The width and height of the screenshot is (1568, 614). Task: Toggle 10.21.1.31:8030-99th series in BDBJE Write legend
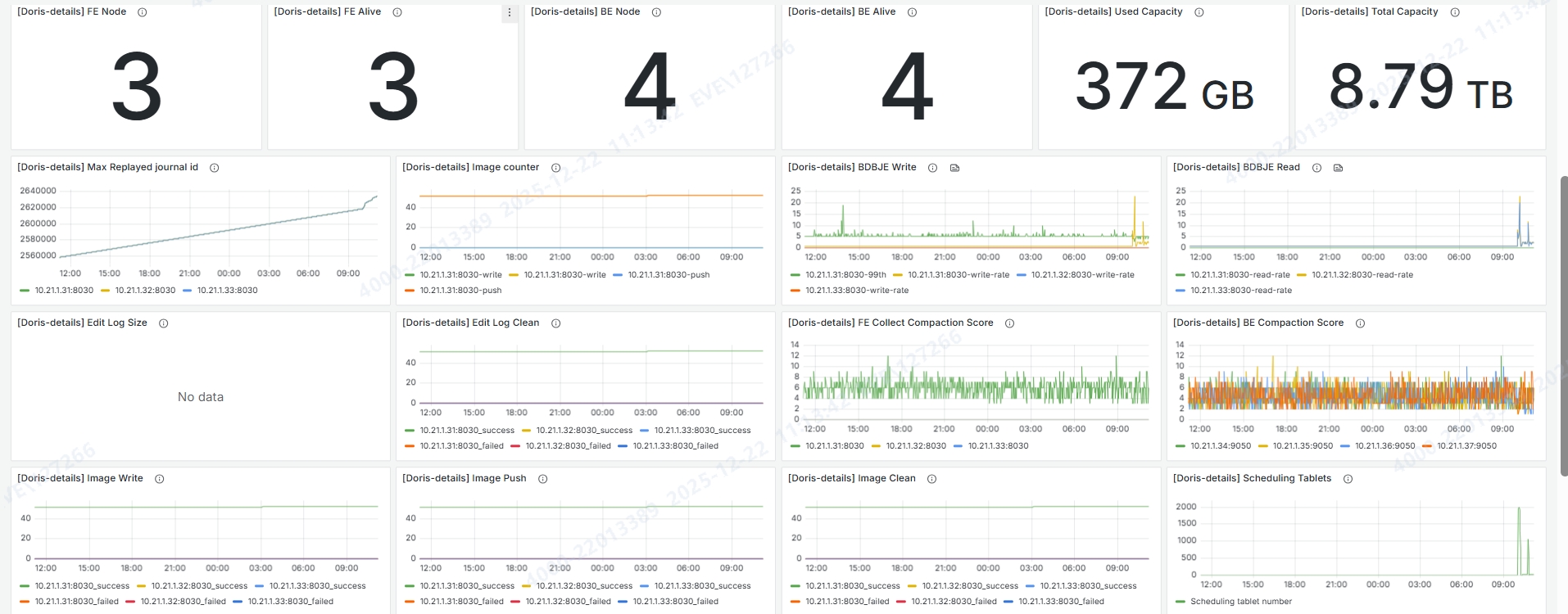(x=845, y=275)
